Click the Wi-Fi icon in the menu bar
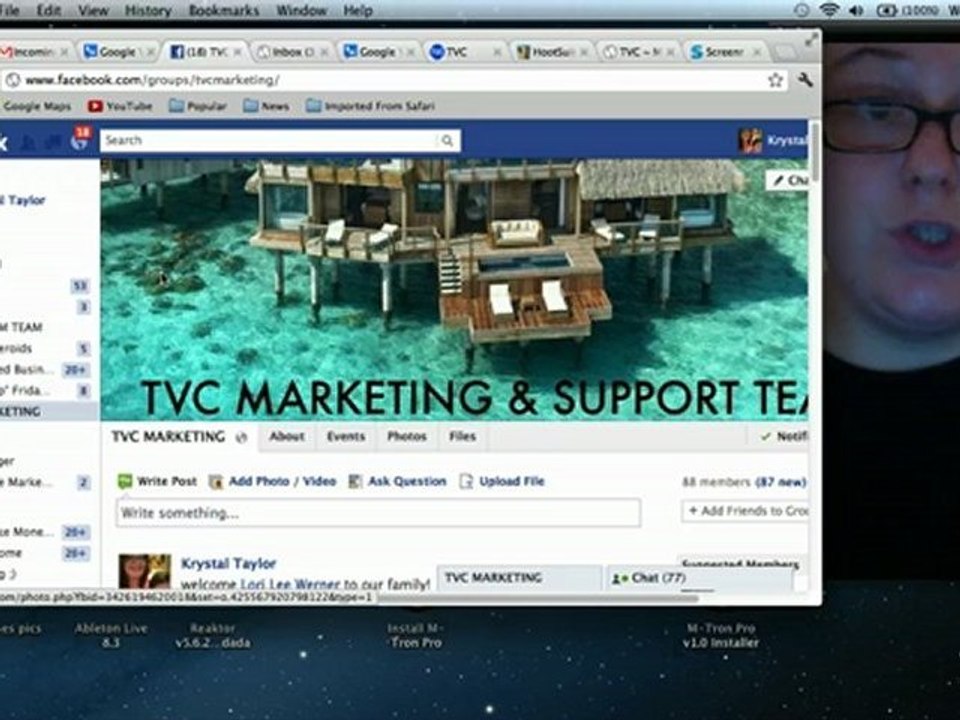The image size is (960, 720). click(x=829, y=10)
